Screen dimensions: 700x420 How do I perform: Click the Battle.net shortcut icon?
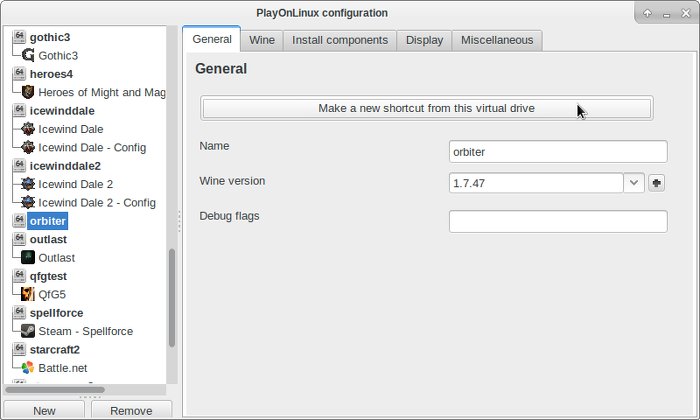click(x=28, y=368)
